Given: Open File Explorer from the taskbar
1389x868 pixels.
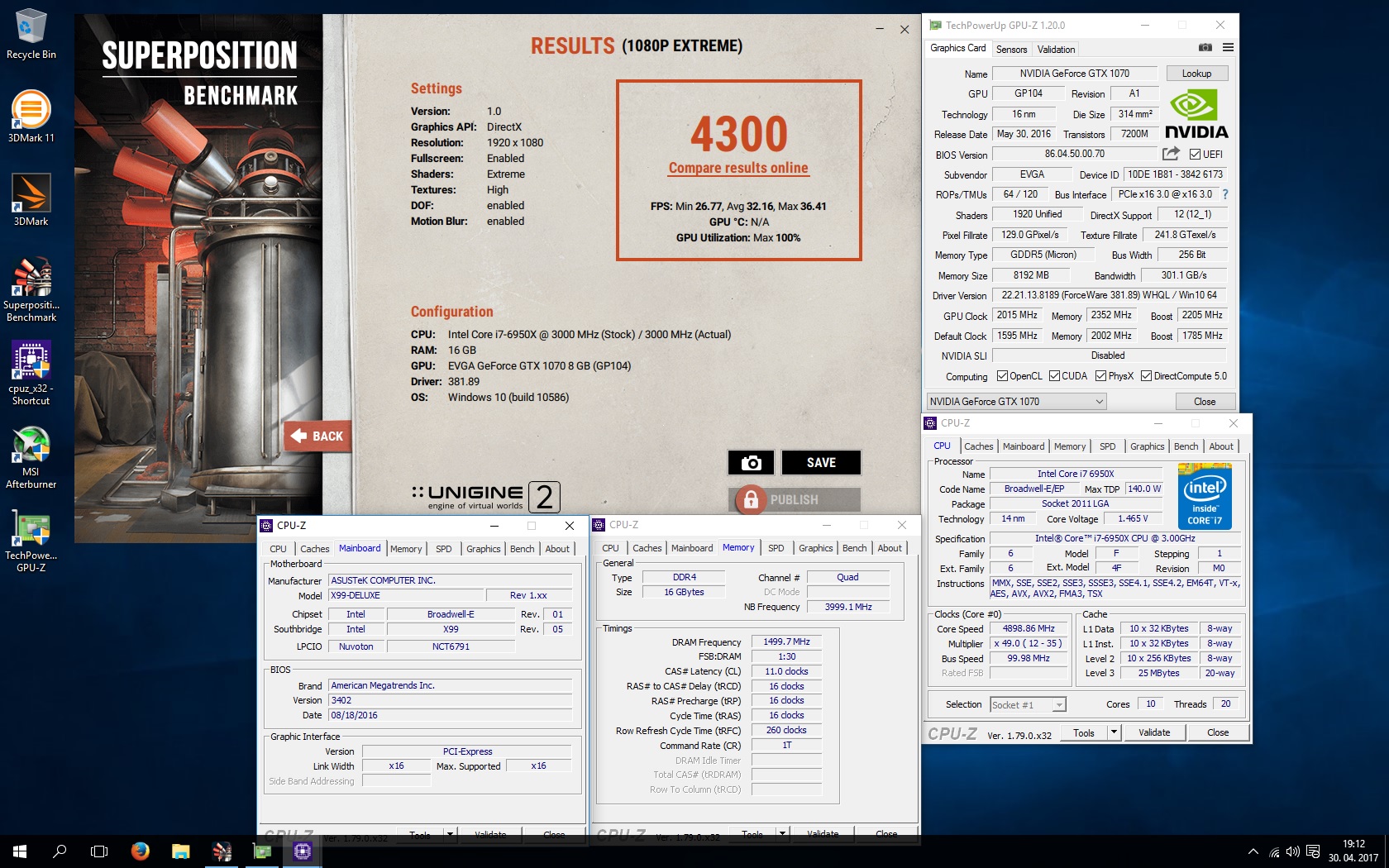Looking at the screenshot, I should coord(181,851).
